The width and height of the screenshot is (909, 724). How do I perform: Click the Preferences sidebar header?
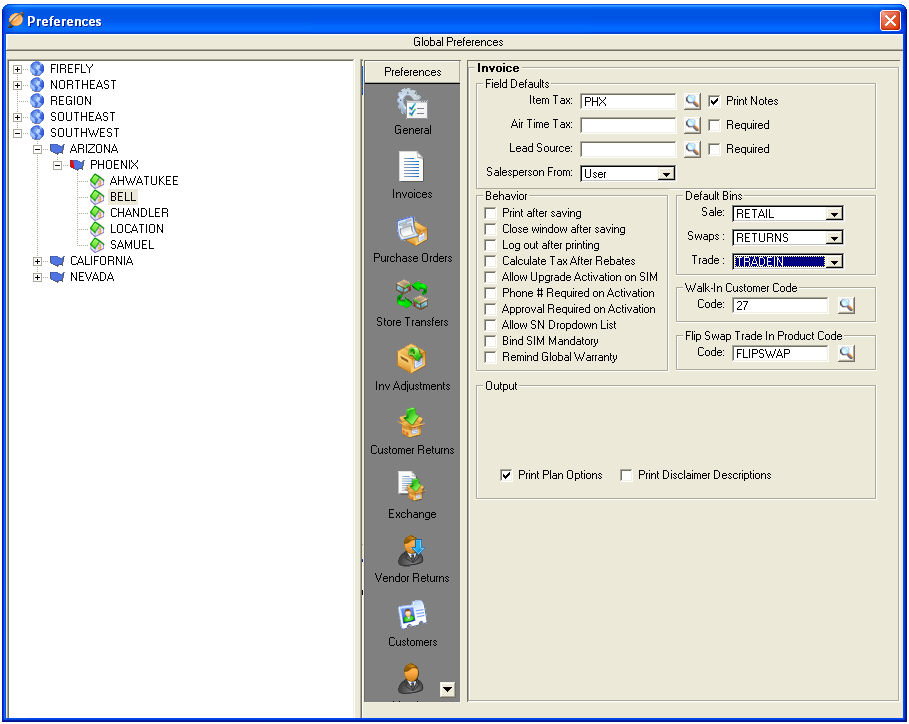(x=412, y=72)
